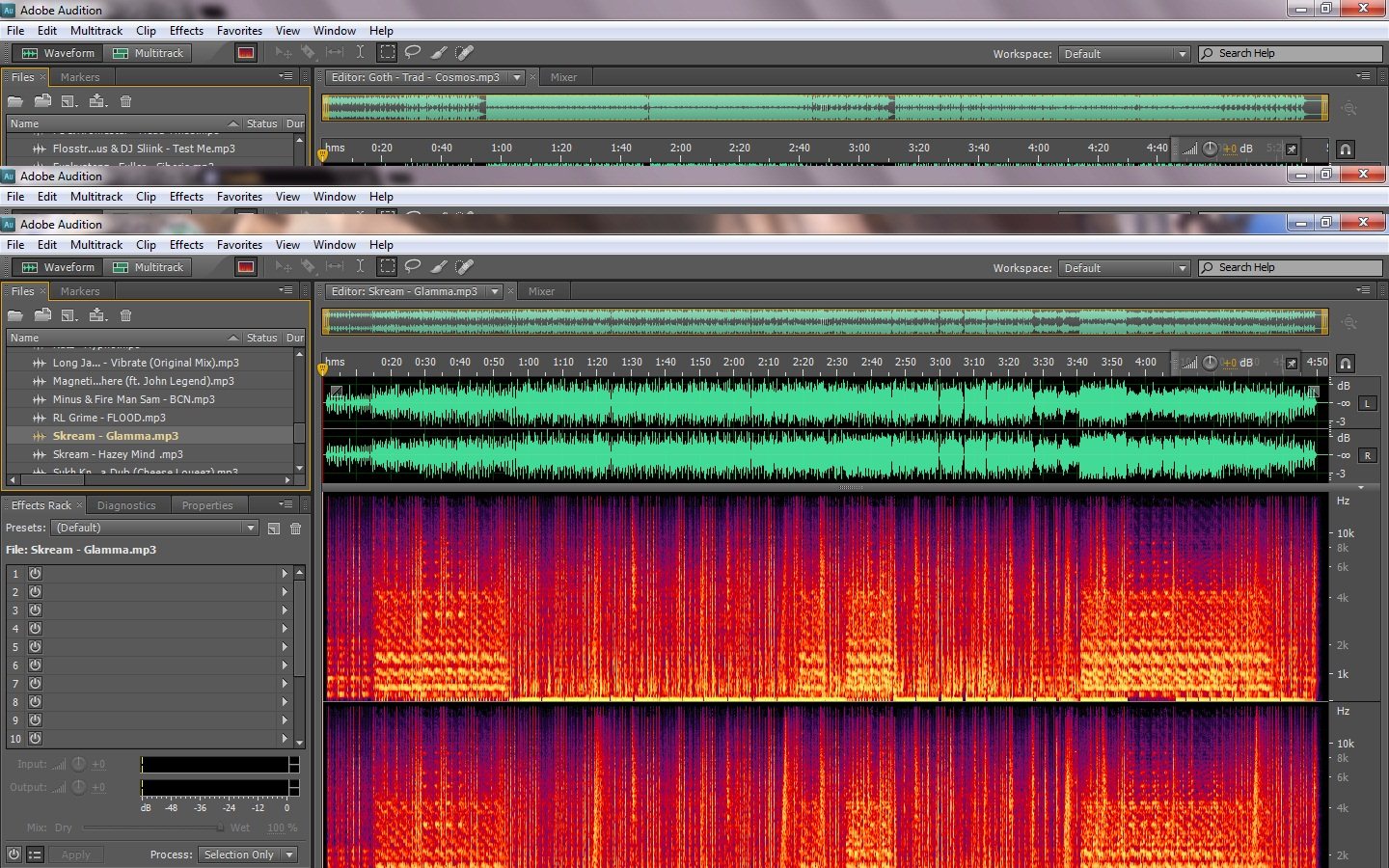Open Effects menu in Skream window
Image resolution: width=1389 pixels, height=868 pixels.
186,245
